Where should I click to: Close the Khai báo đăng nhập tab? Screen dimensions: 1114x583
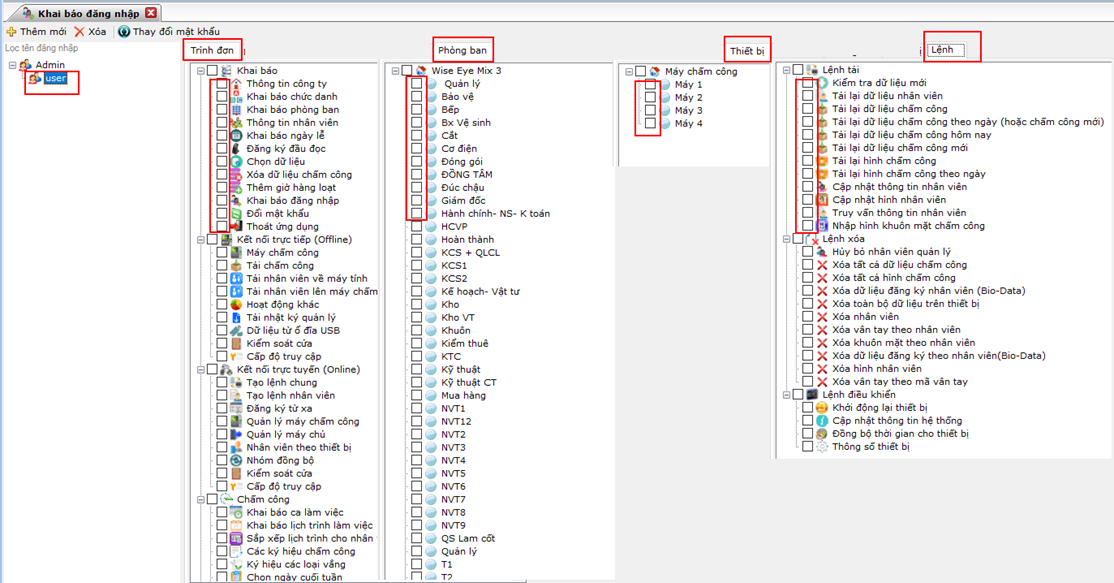click(x=150, y=12)
